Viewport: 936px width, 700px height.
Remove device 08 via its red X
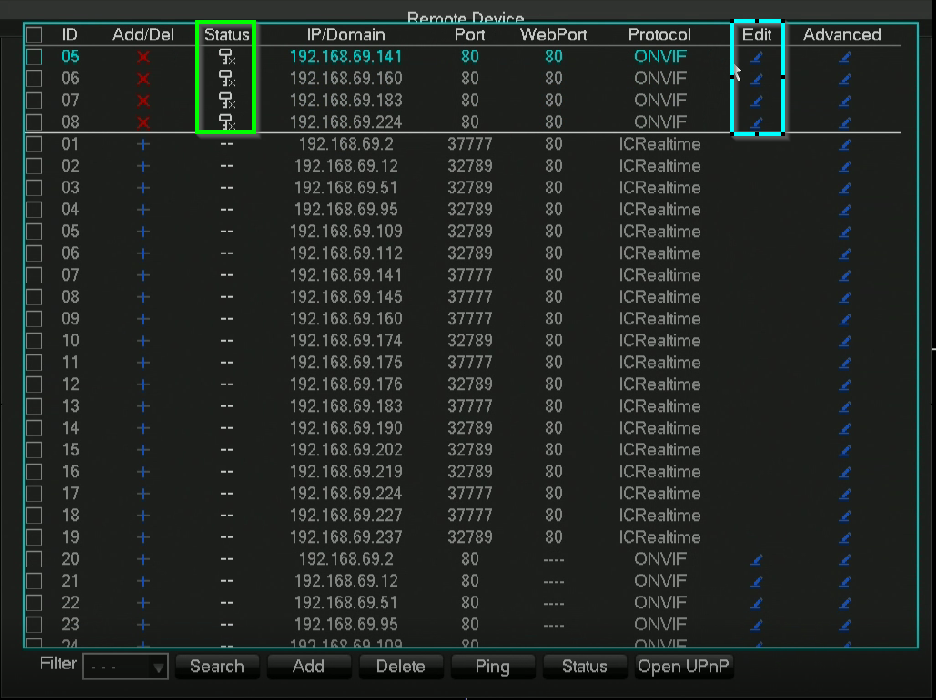[x=142, y=123]
